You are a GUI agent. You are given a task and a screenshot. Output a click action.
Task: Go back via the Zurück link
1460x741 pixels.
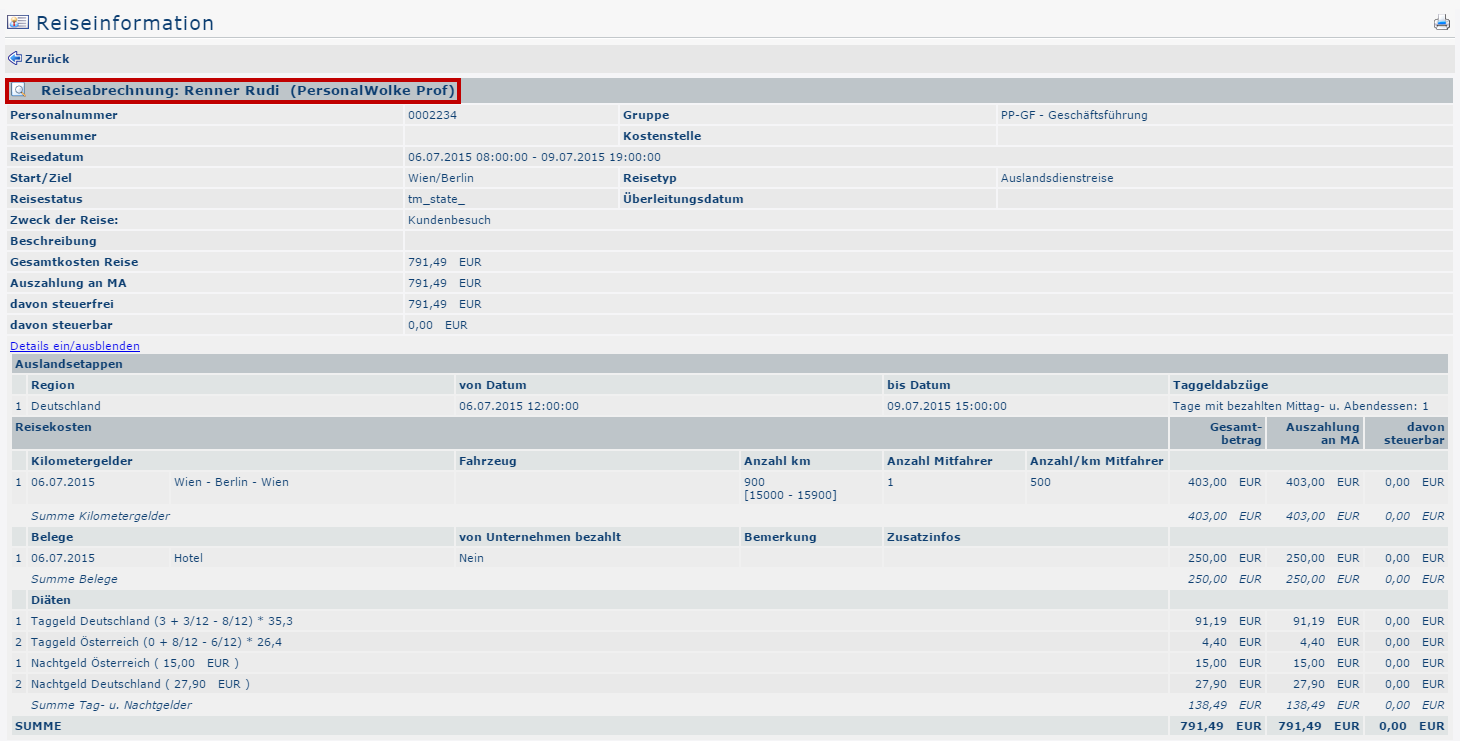pyautogui.click(x=46, y=59)
